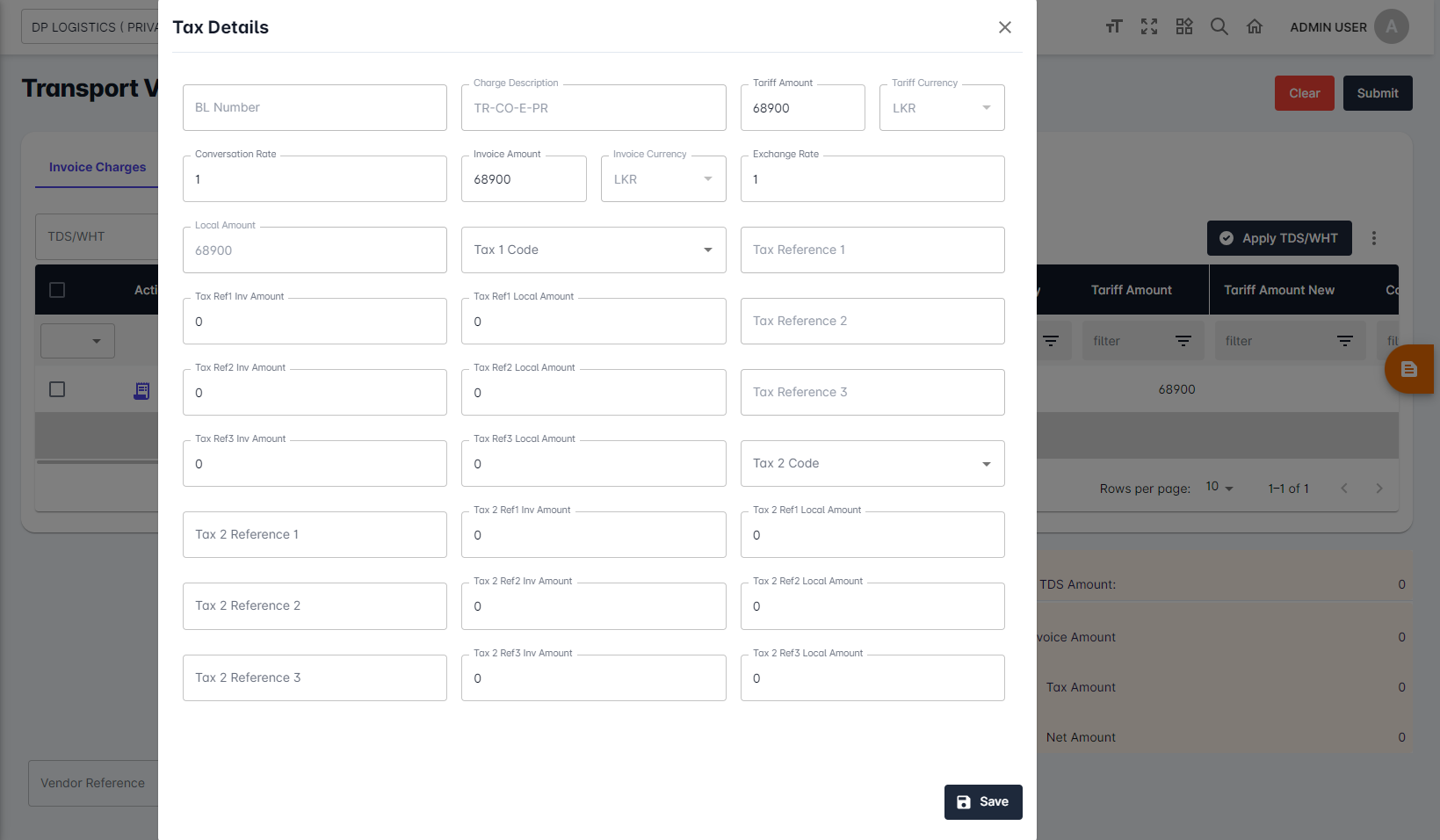Go to home via house icon
The height and width of the screenshot is (840, 1440).
coord(1255,26)
